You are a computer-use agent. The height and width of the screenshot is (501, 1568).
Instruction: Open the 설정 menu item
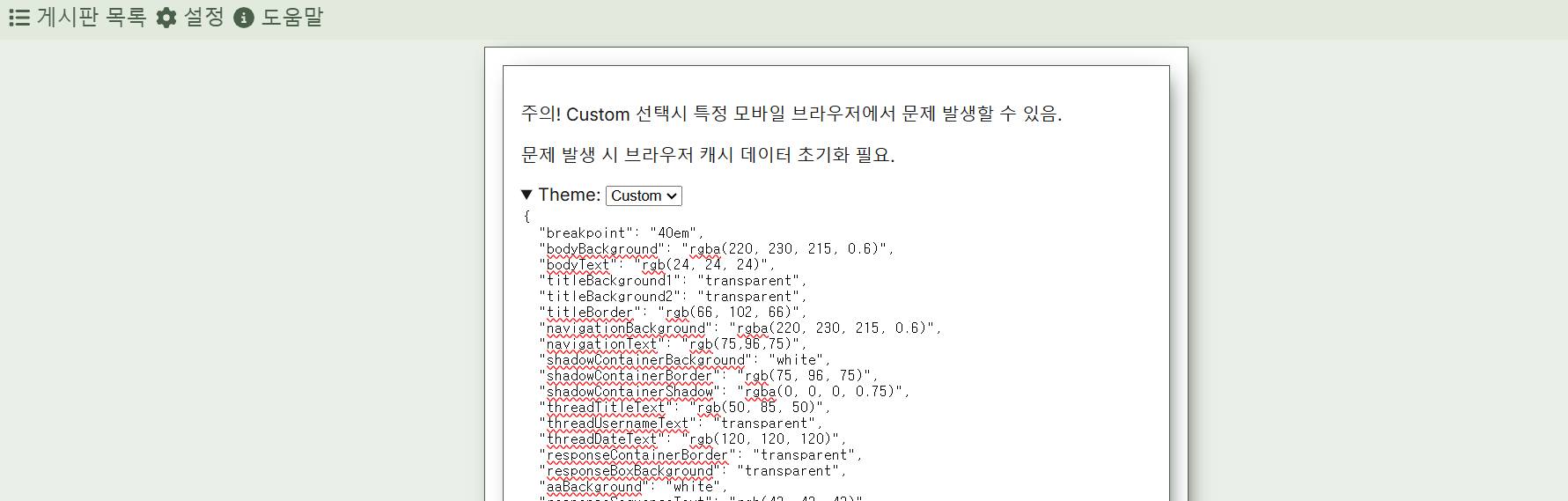click(x=203, y=18)
